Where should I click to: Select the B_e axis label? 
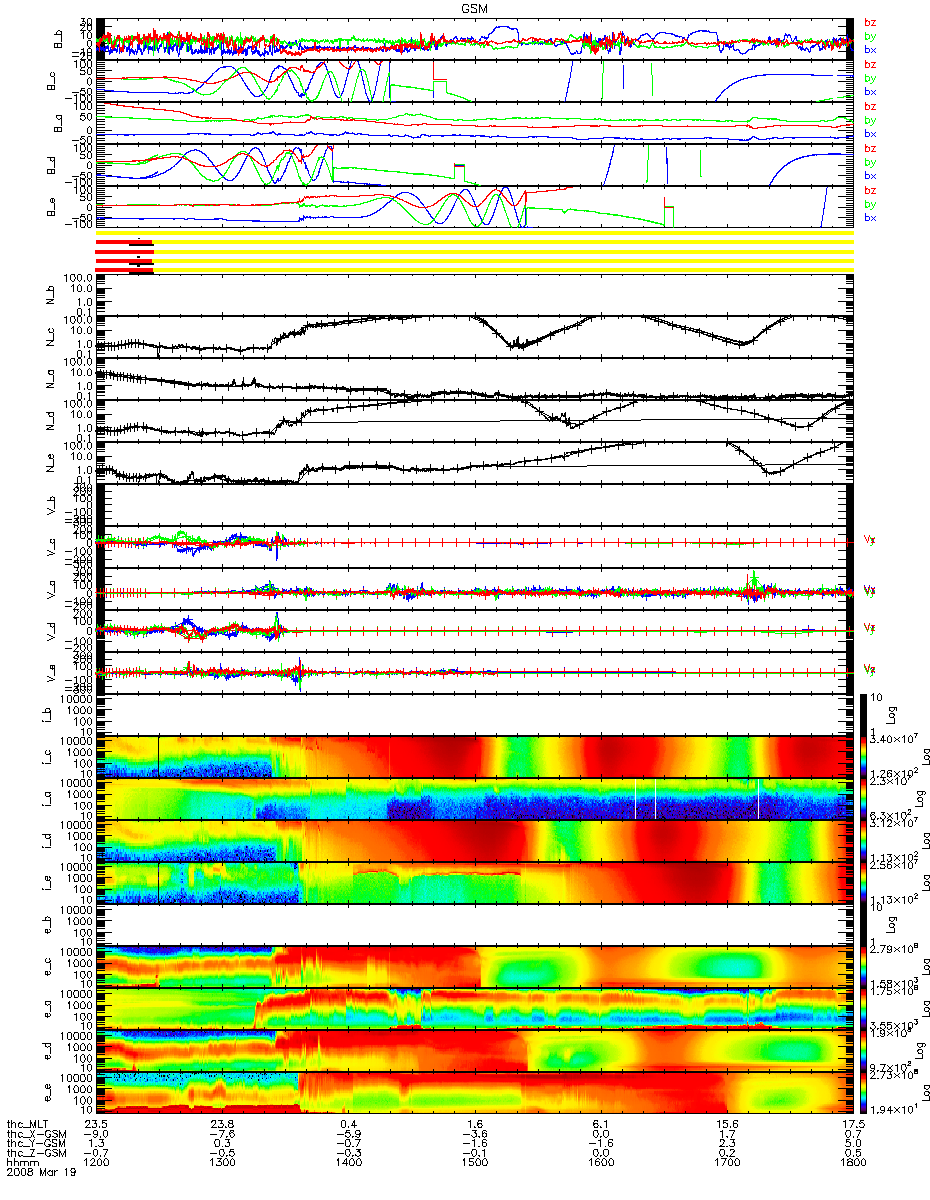[x=51, y=206]
